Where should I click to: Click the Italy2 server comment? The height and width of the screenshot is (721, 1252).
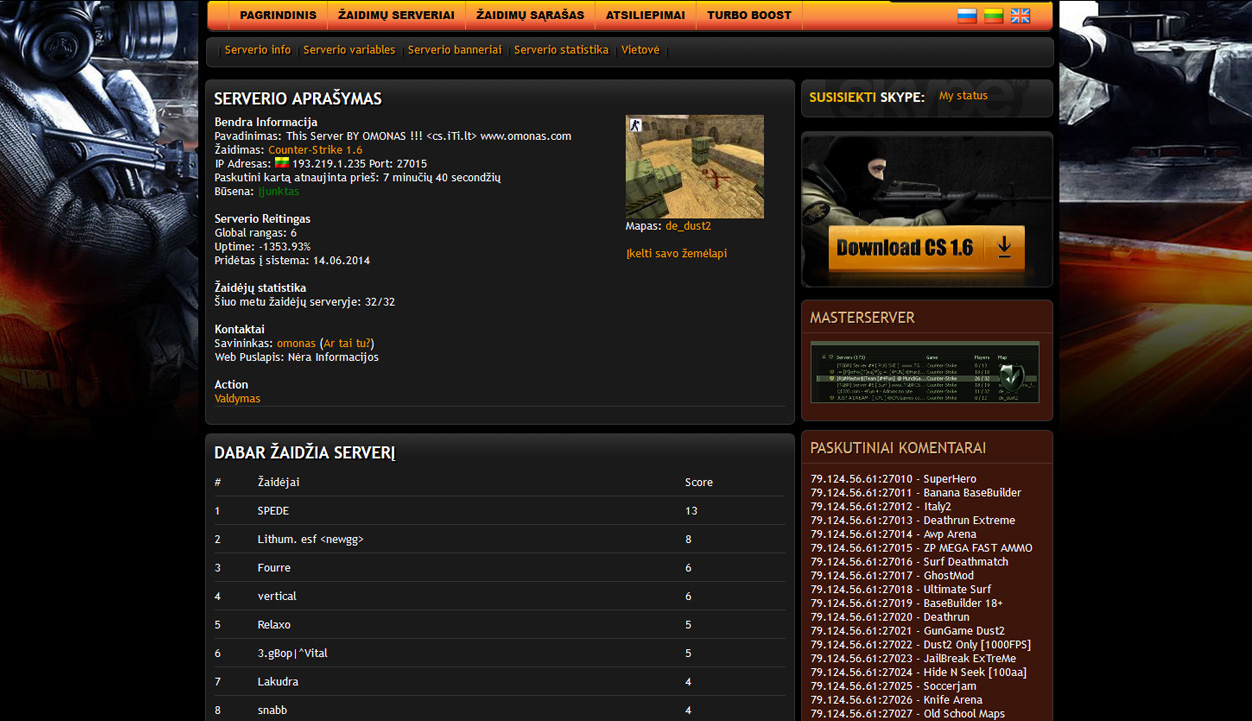point(881,507)
